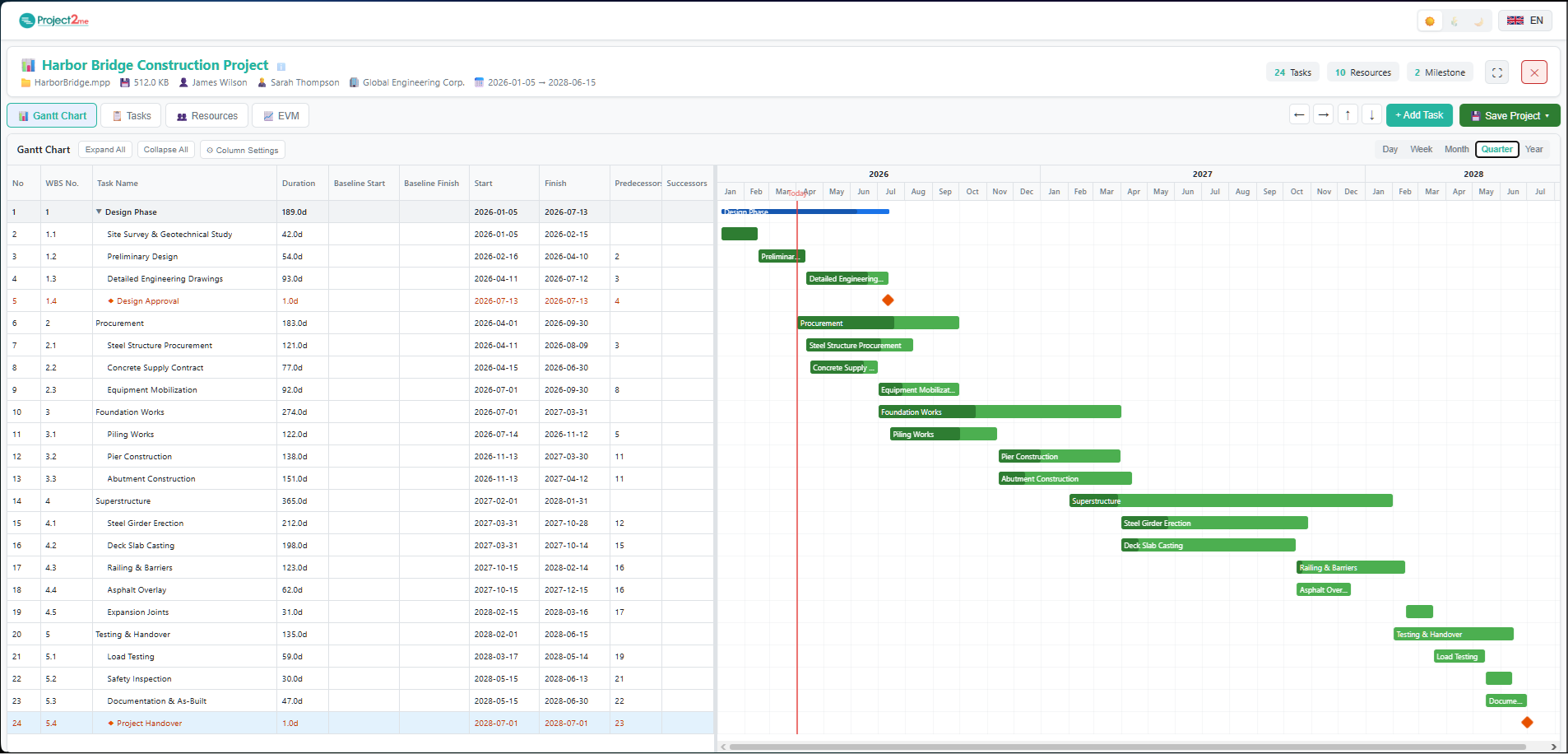This screenshot has height=754, width=1568.
Task: Open the EVM tab
Action: point(281,116)
